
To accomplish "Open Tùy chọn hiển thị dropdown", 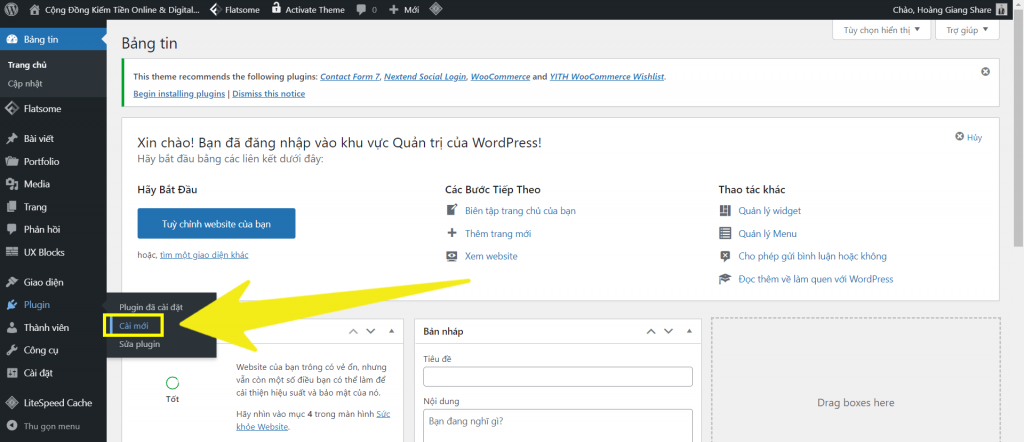I will 882,30.
